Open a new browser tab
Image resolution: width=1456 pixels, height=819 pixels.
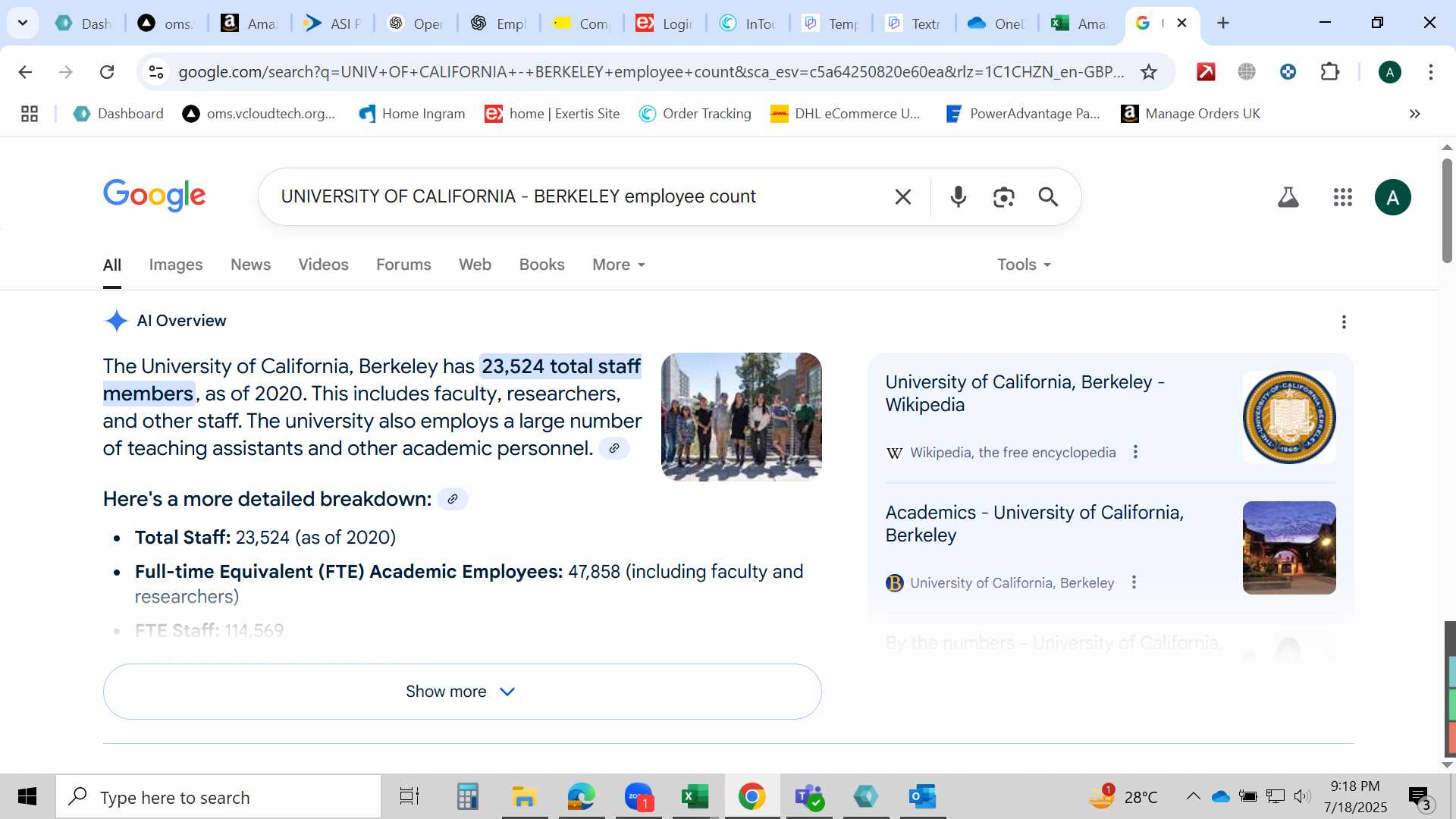pyautogui.click(x=1222, y=24)
